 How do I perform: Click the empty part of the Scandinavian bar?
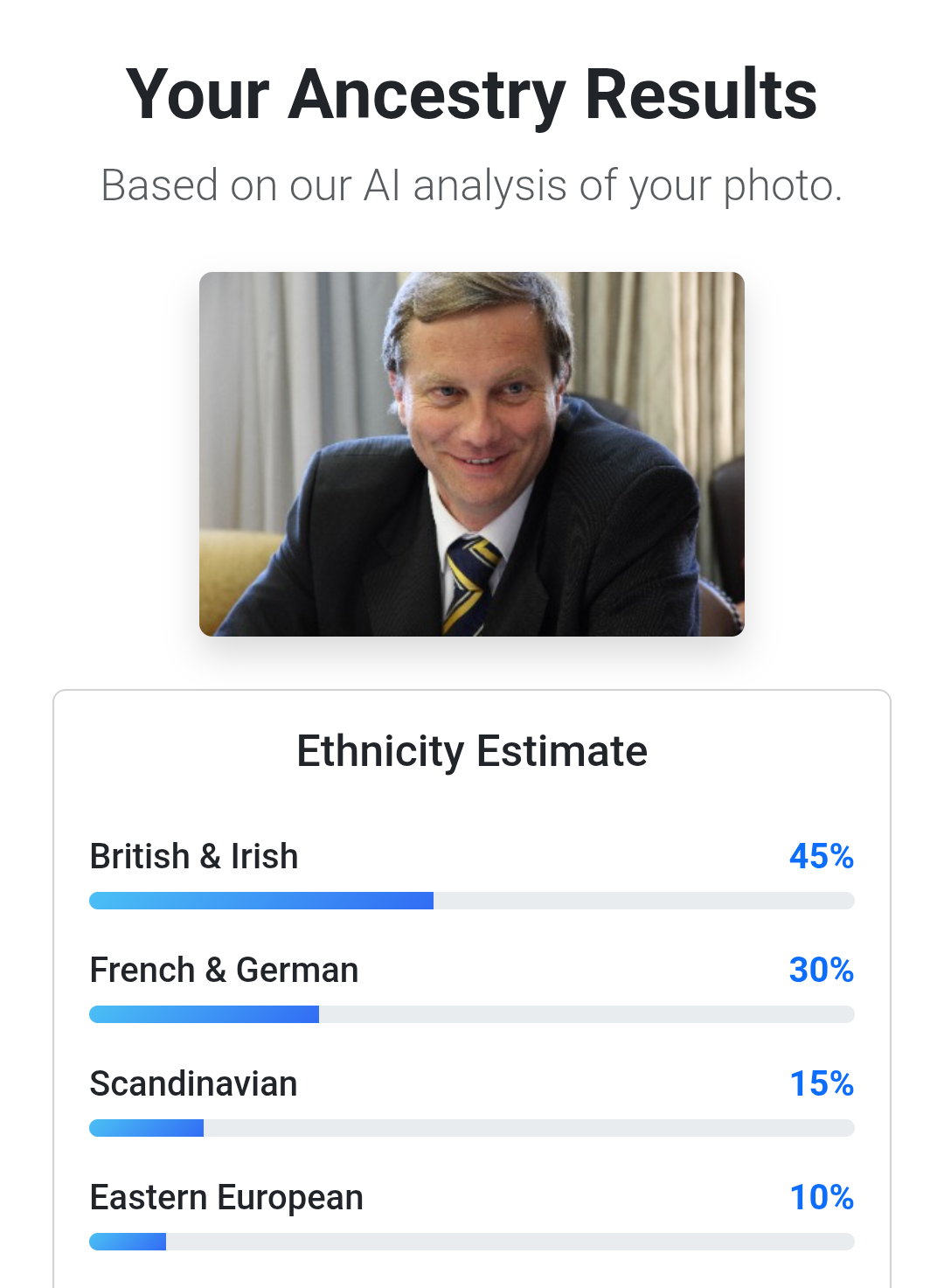click(x=529, y=1128)
